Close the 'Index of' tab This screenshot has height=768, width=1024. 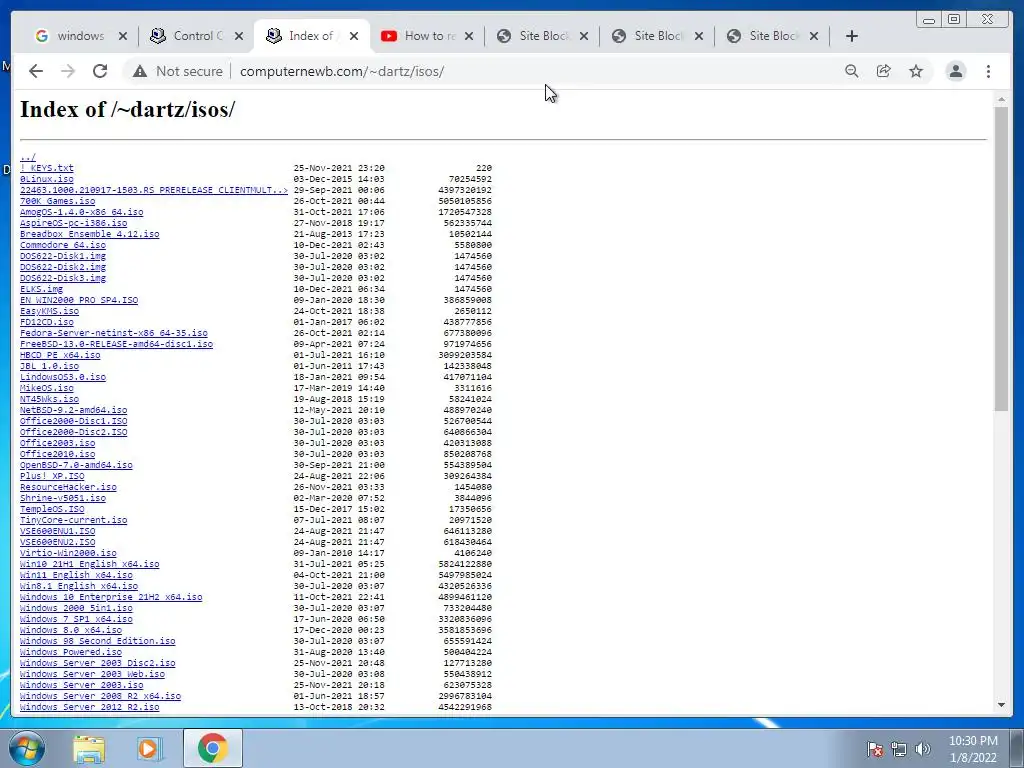(354, 36)
